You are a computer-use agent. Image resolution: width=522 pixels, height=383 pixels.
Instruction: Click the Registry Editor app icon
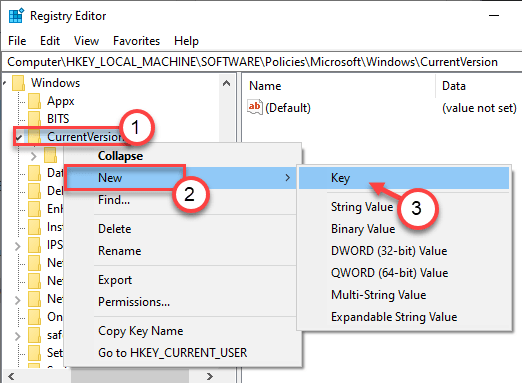(x=16, y=15)
